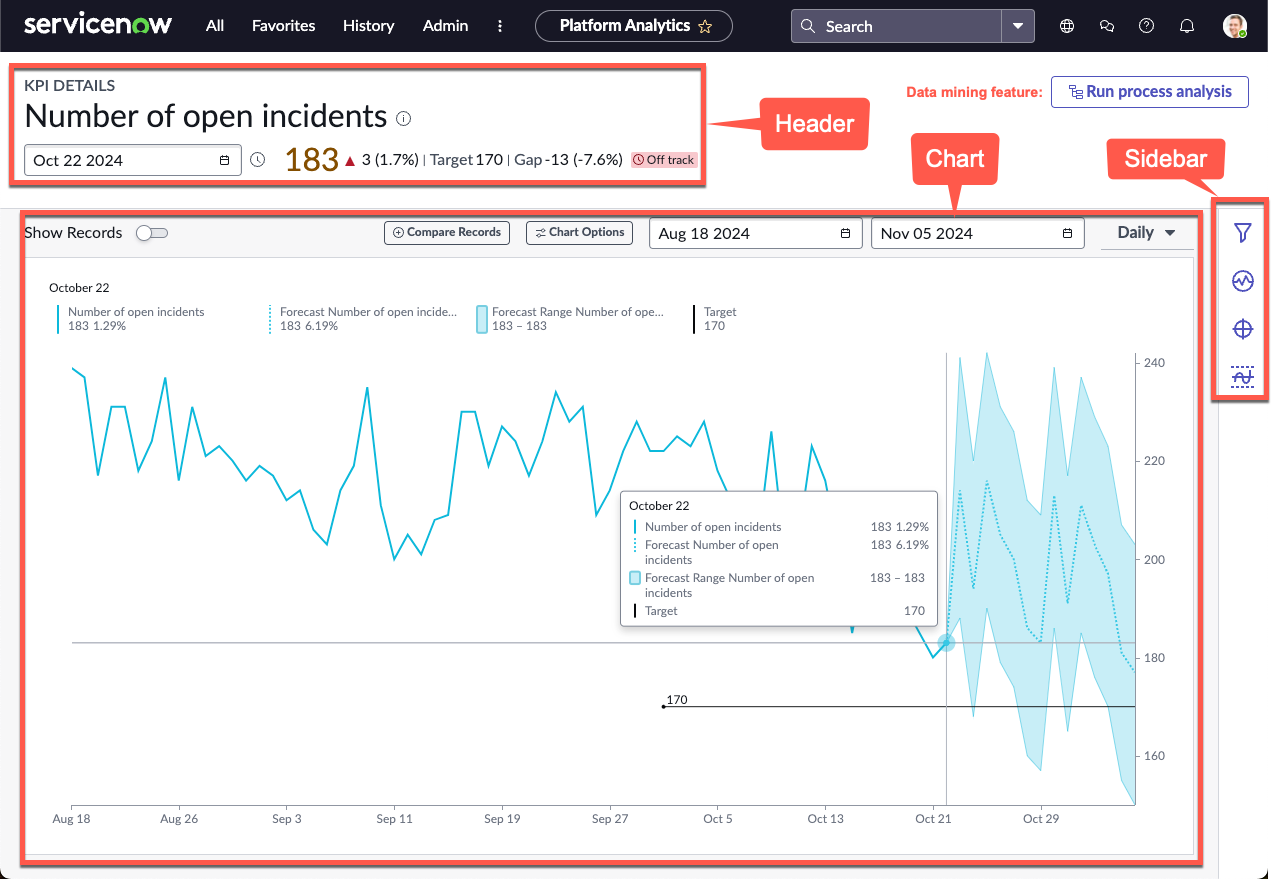Toggle the Show Records switch
Viewport: 1271px width, 879px height.
(x=152, y=233)
